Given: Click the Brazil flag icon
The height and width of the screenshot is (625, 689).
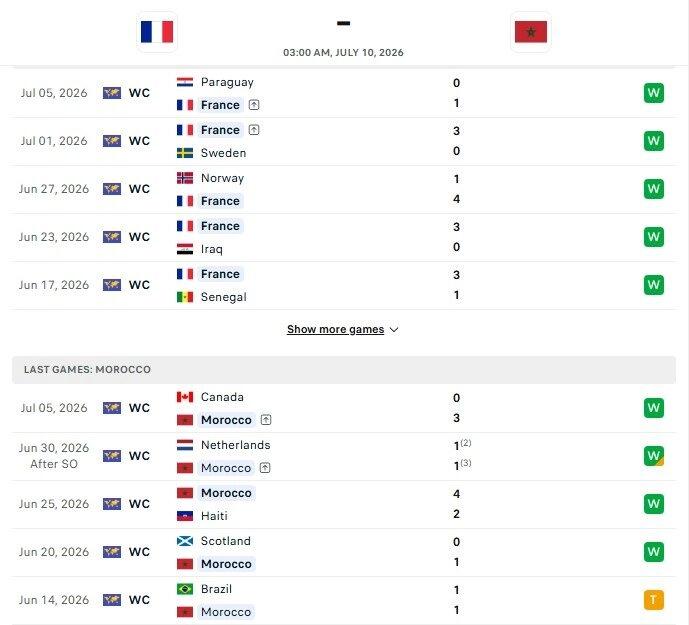Looking at the screenshot, I should tap(185, 589).
